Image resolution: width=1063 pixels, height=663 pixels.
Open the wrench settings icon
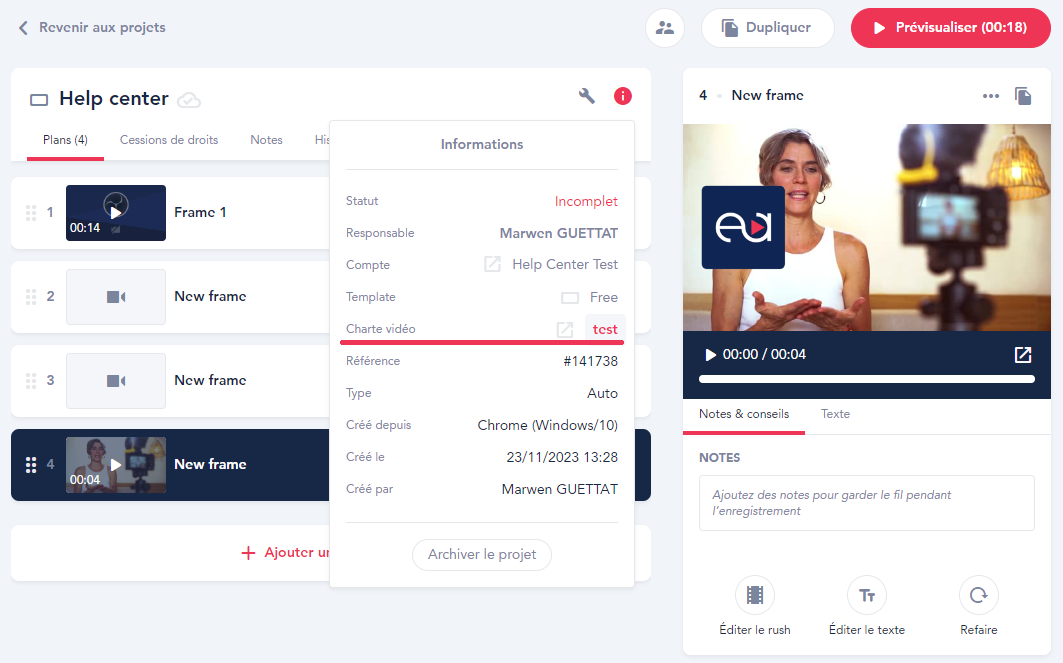pos(587,96)
